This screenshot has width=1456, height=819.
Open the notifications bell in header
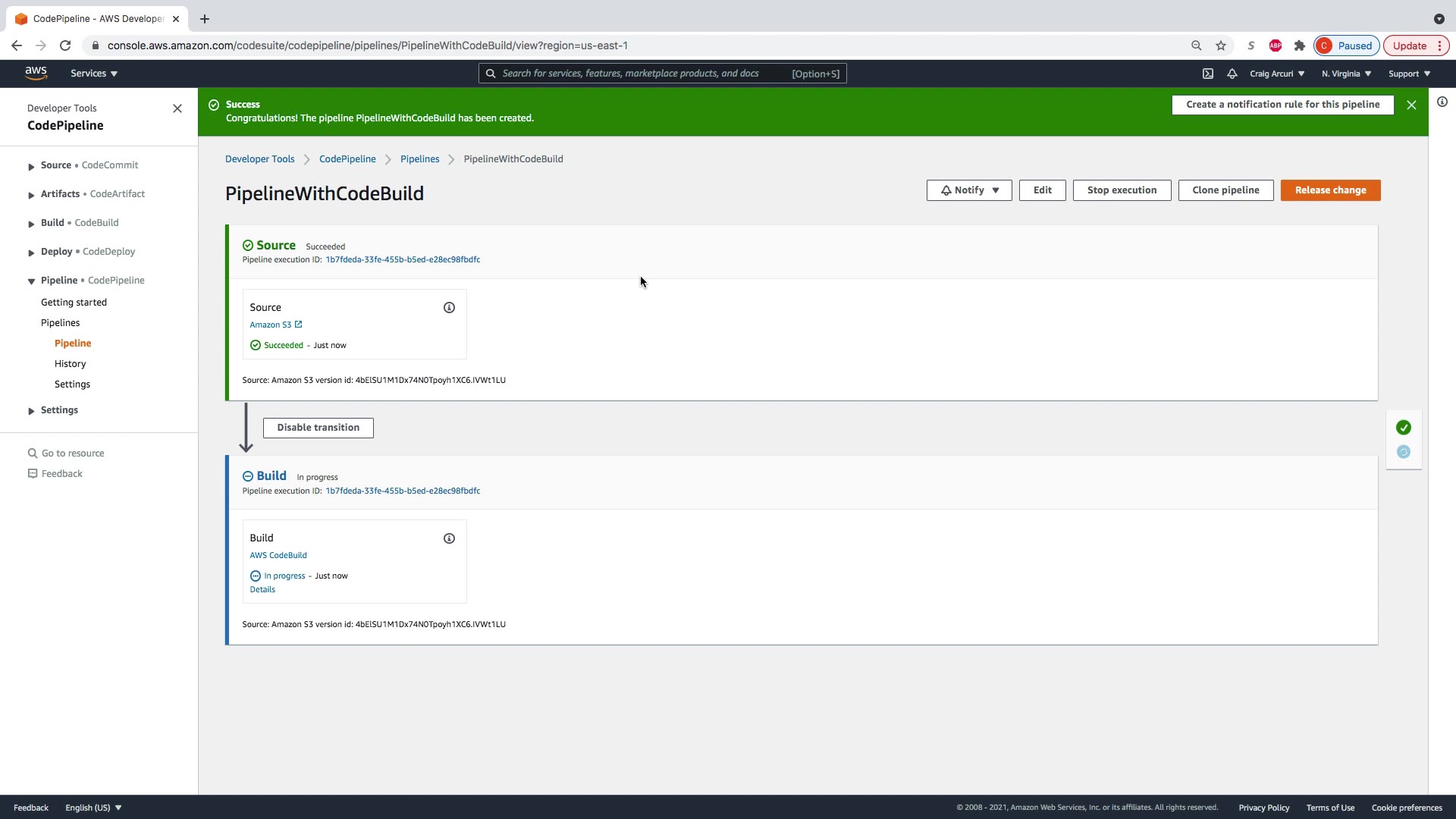pos(1232,74)
